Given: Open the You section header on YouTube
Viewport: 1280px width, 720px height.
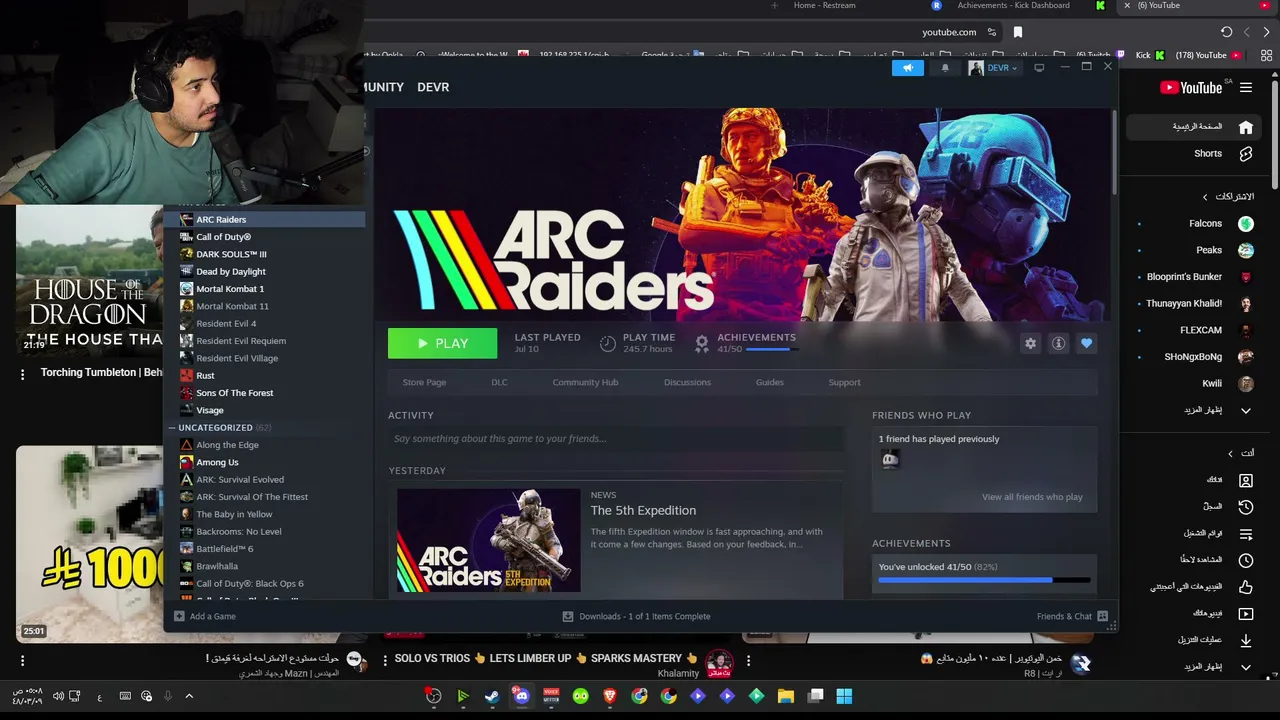Looking at the screenshot, I should point(1241,453).
